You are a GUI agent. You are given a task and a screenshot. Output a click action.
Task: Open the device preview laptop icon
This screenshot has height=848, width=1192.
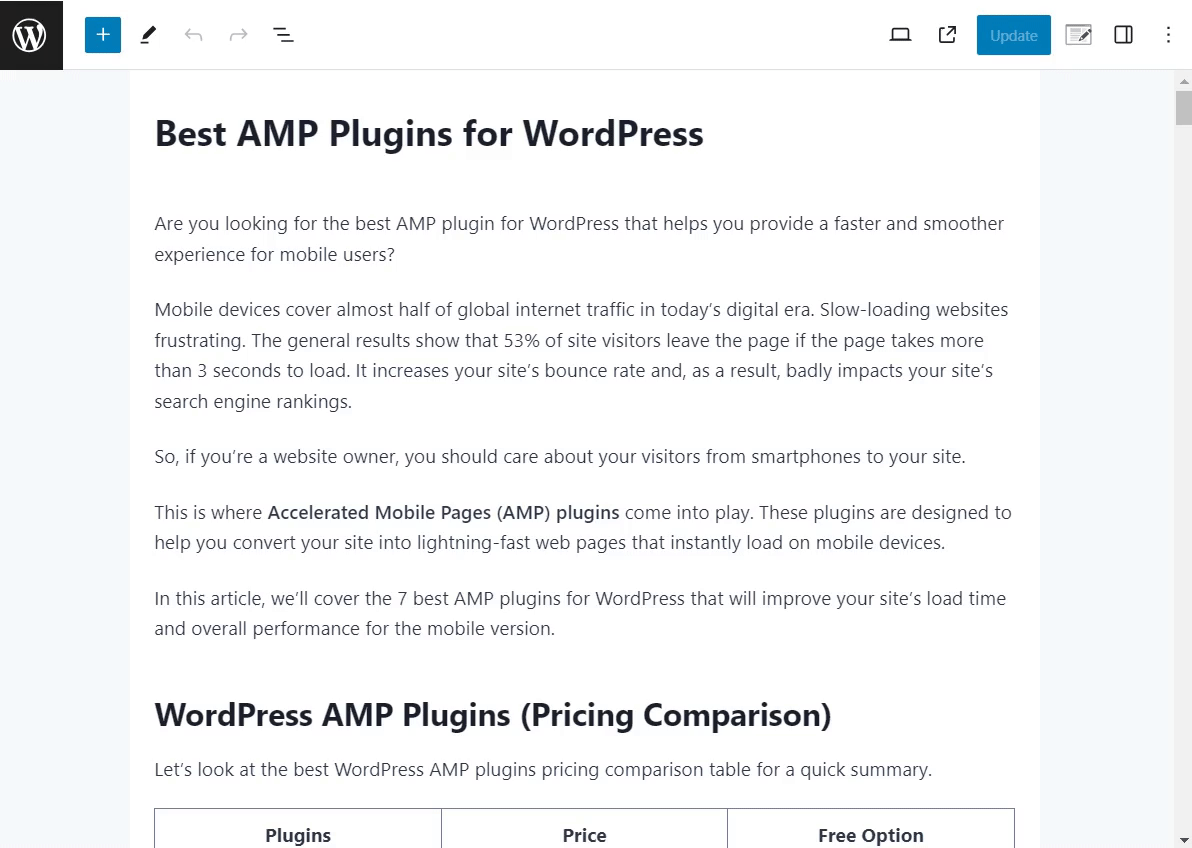900,35
